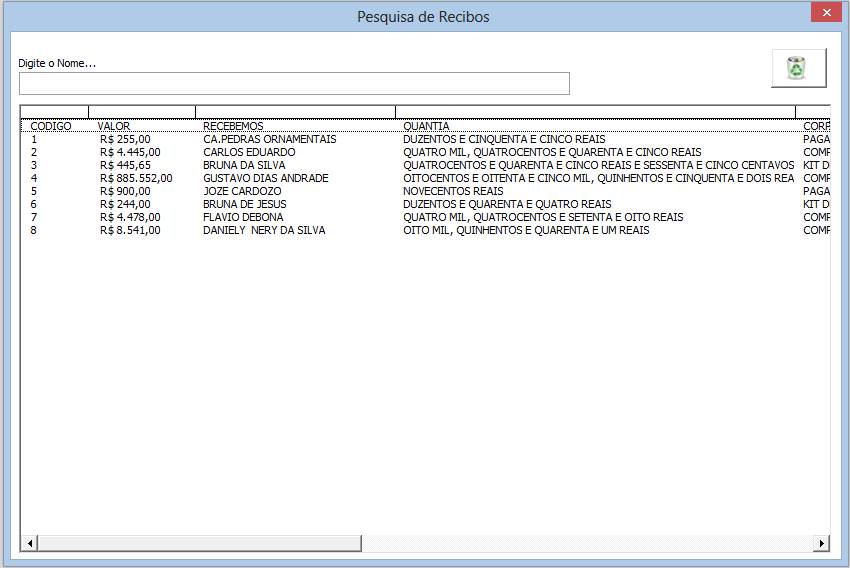Screen dimensions: 850x568
Task: Click the recycle bin delete button
Action: [799, 68]
